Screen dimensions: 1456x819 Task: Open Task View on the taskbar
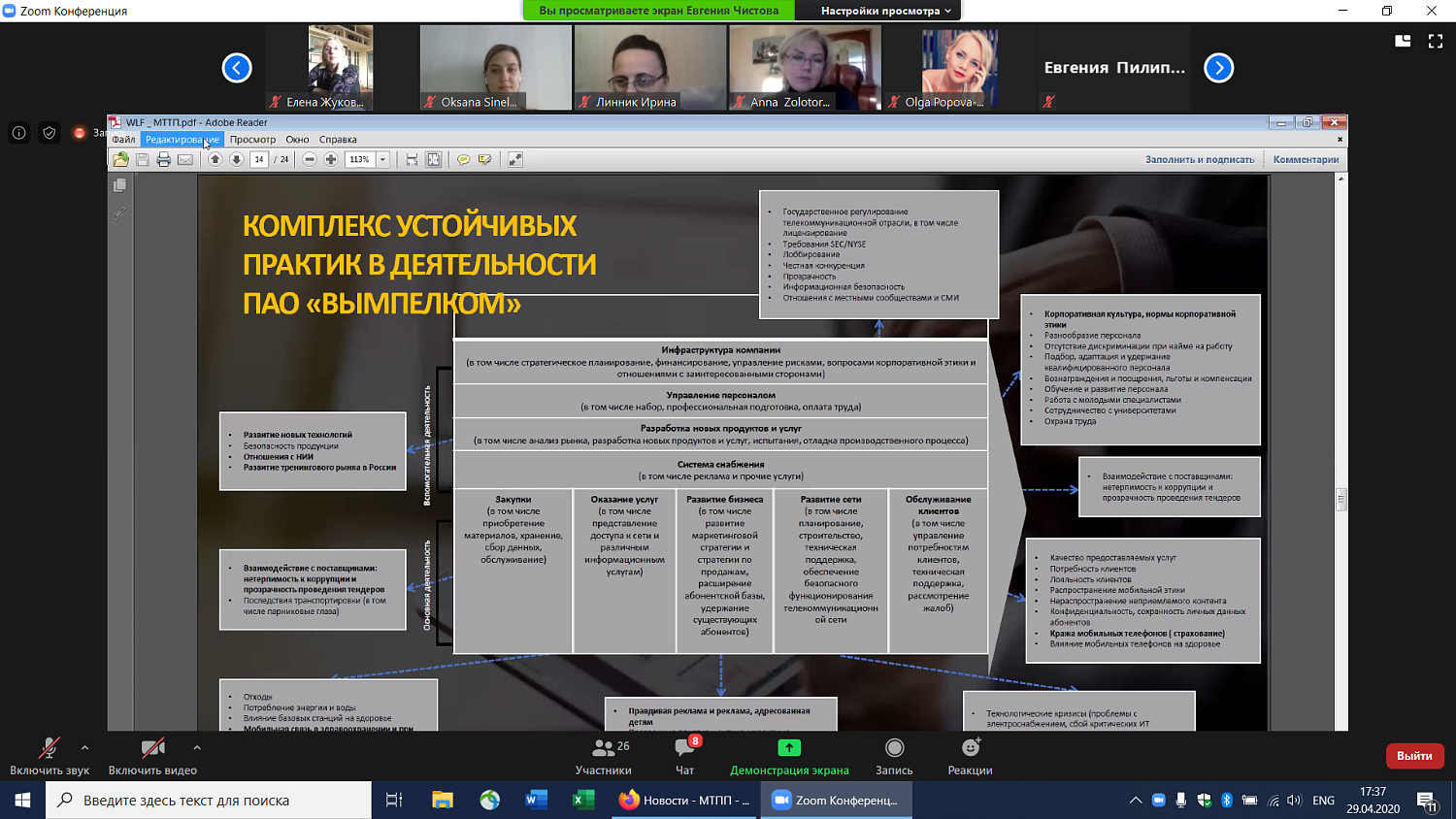(394, 801)
